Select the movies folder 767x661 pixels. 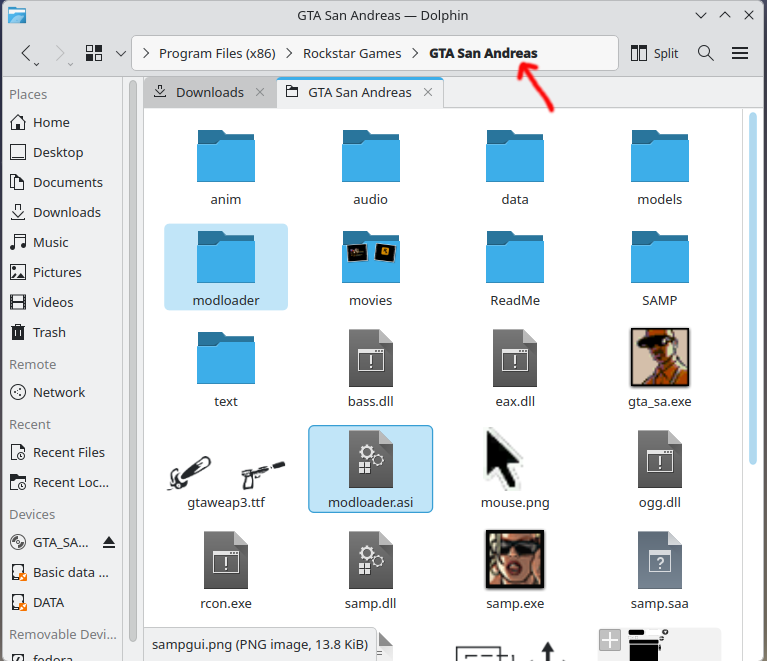coord(370,268)
